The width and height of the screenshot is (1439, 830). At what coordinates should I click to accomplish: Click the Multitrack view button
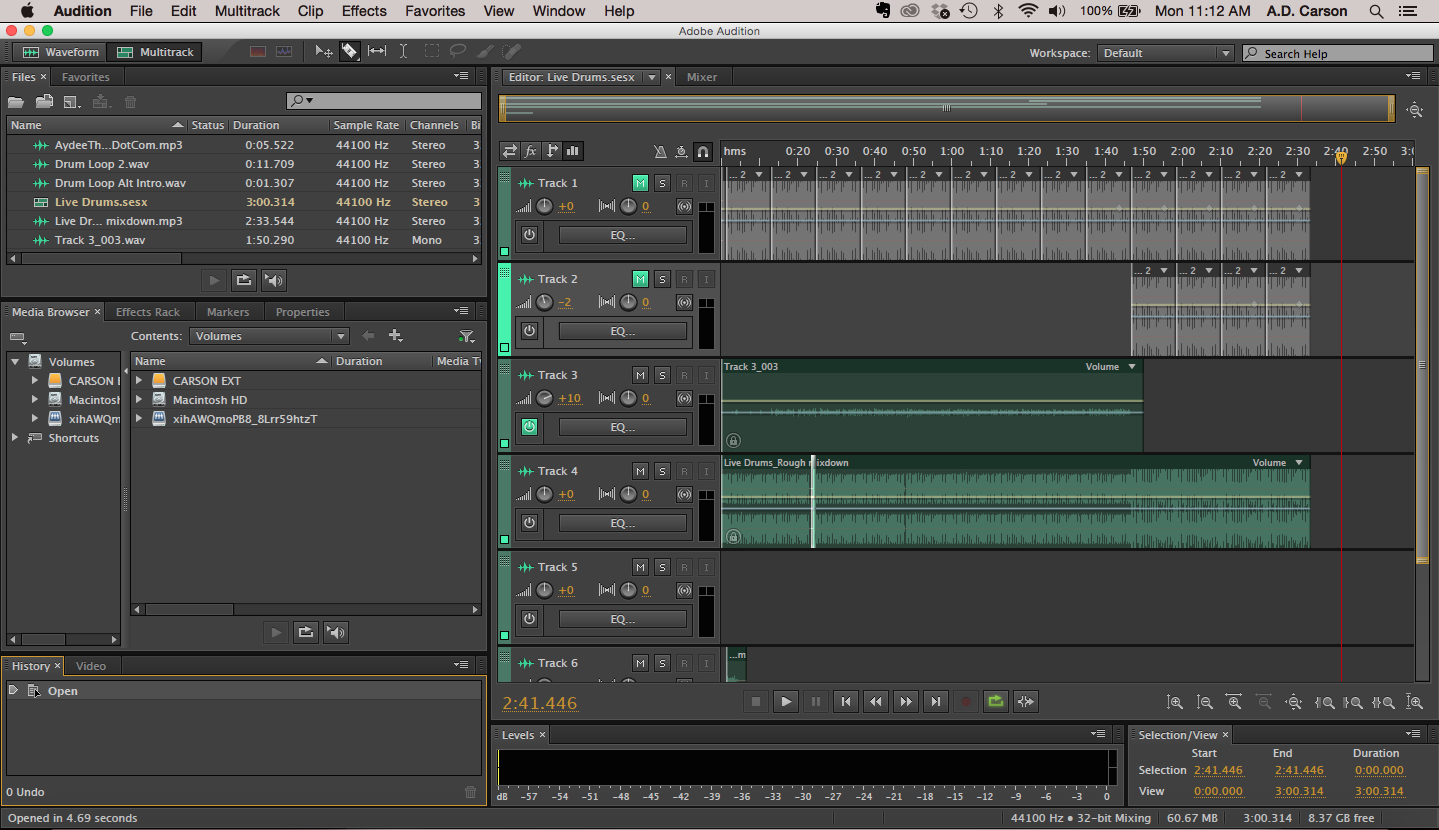click(156, 52)
